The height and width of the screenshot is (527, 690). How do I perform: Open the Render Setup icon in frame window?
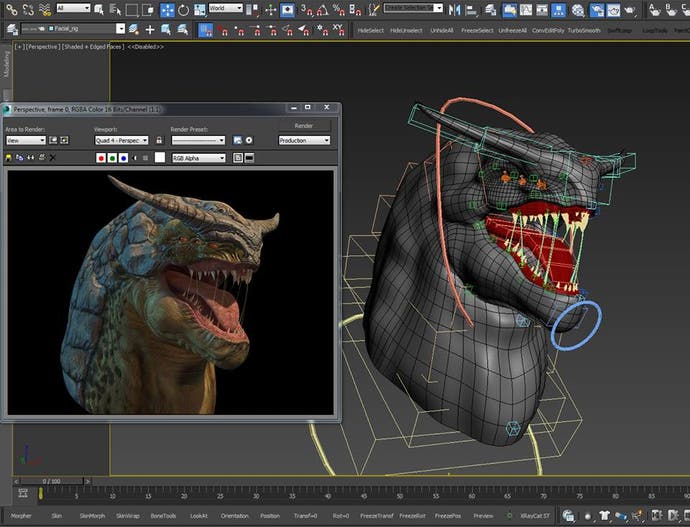238,140
